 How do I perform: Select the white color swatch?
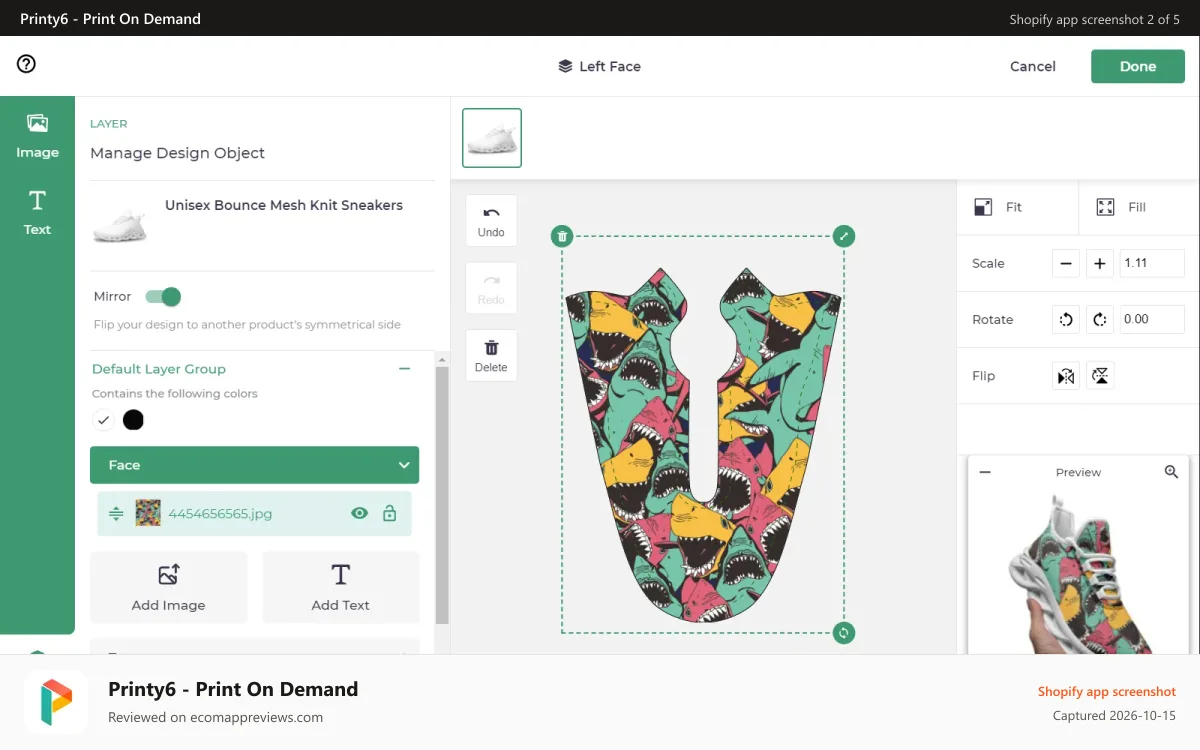(103, 420)
